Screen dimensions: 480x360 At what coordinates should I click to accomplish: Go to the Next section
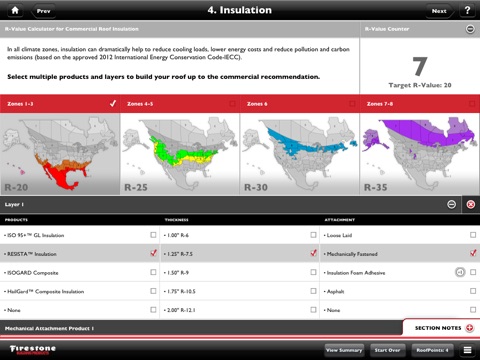(x=440, y=11)
